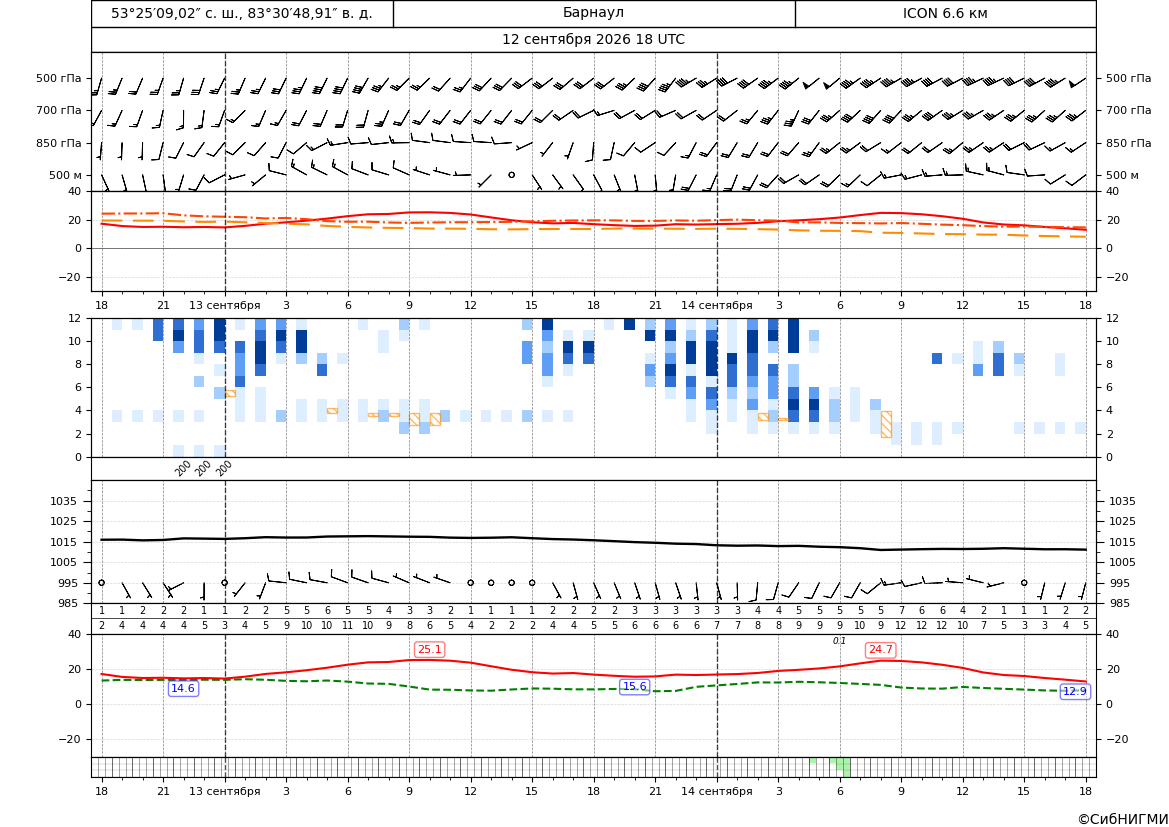The width and height of the screenshot is (1169, 827).
Task: Click the large orange hatched box in cloud panel
Action: (886, 424)
